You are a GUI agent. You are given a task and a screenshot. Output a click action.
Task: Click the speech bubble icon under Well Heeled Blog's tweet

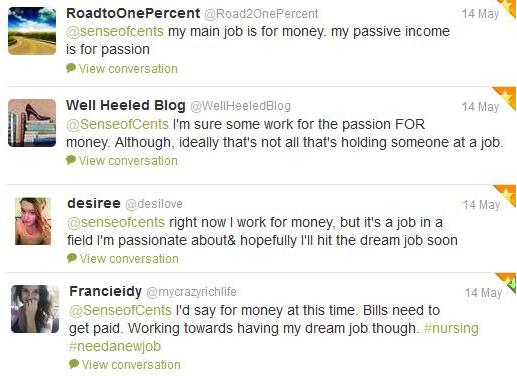pyautogui.click(x=71, y=160)
